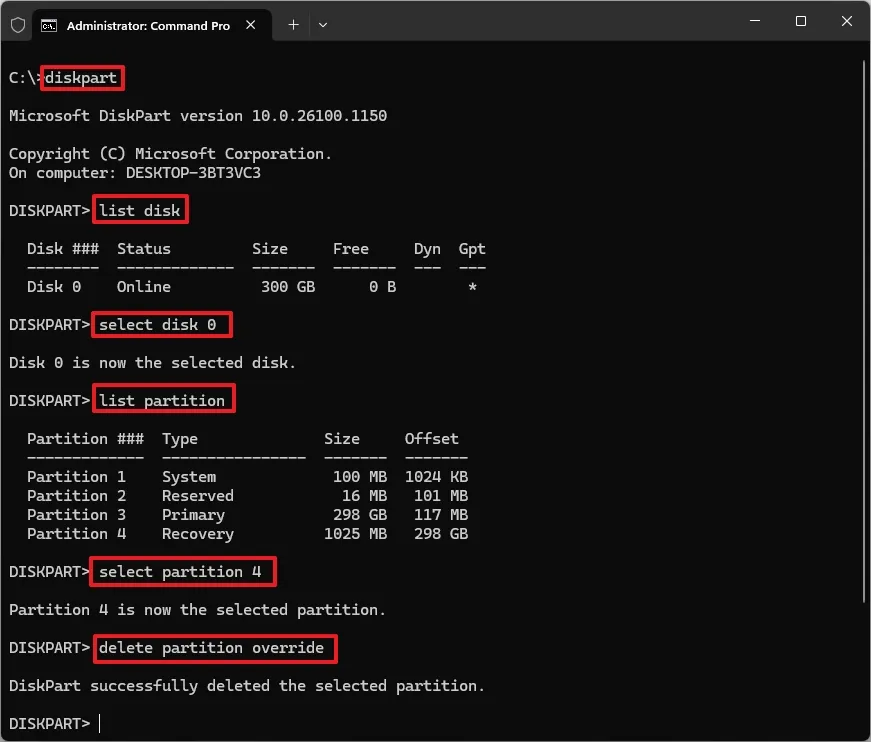This screenshot has height=742, width=871.
Task: Select the Administrator: Command Pro tab
Action: tap(150, 25)
